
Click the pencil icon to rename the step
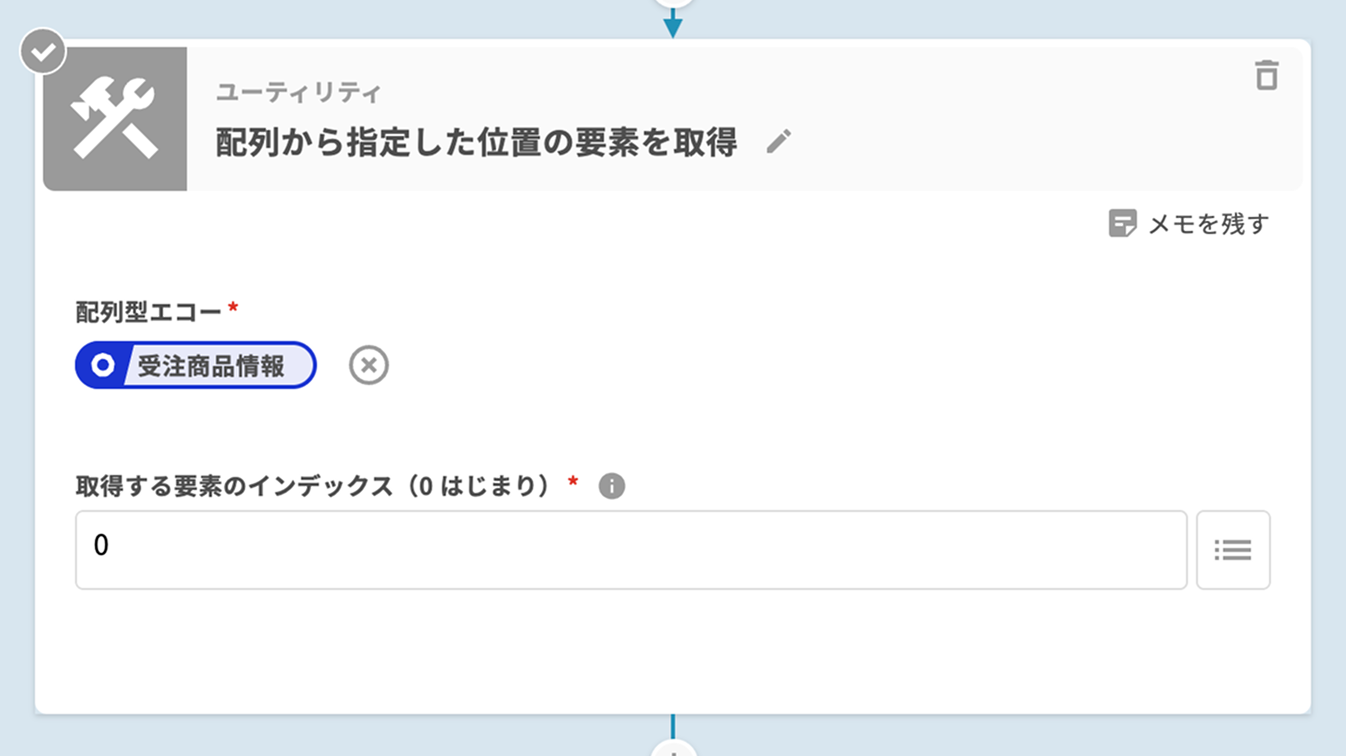779,142
